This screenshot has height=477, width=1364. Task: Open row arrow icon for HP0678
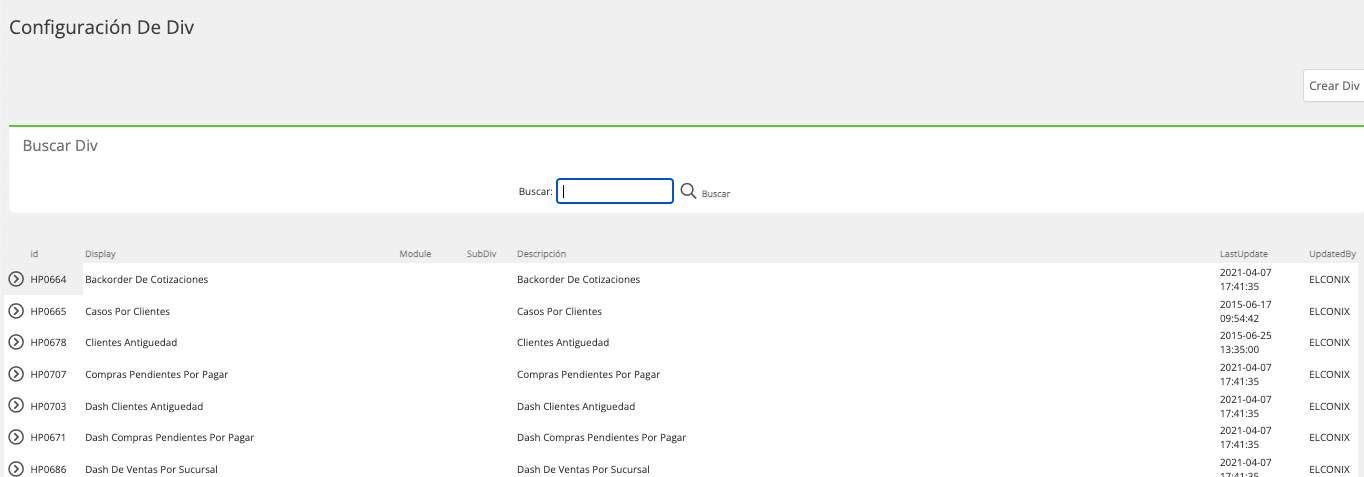point(16,342)
